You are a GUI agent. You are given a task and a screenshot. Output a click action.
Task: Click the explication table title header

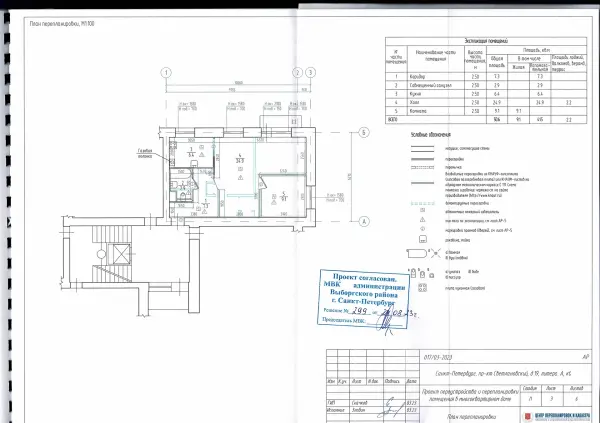point(486,41)
